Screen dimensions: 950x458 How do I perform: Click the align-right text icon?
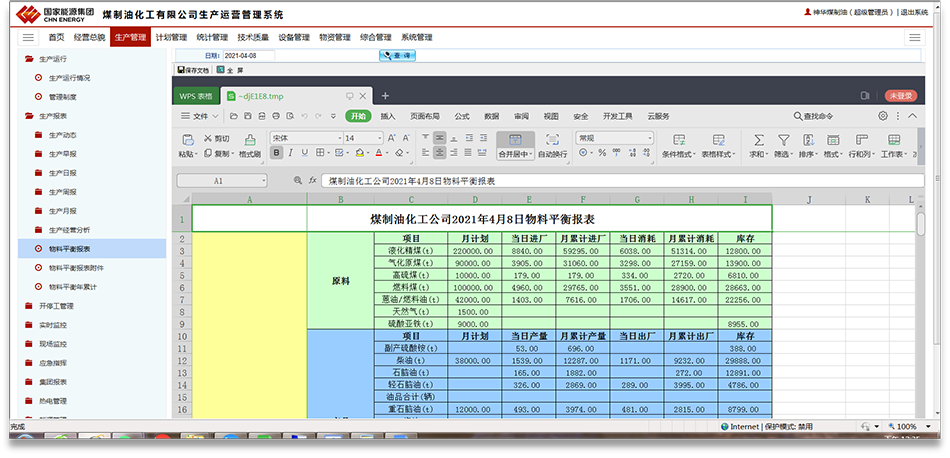[x=454, y=153]
